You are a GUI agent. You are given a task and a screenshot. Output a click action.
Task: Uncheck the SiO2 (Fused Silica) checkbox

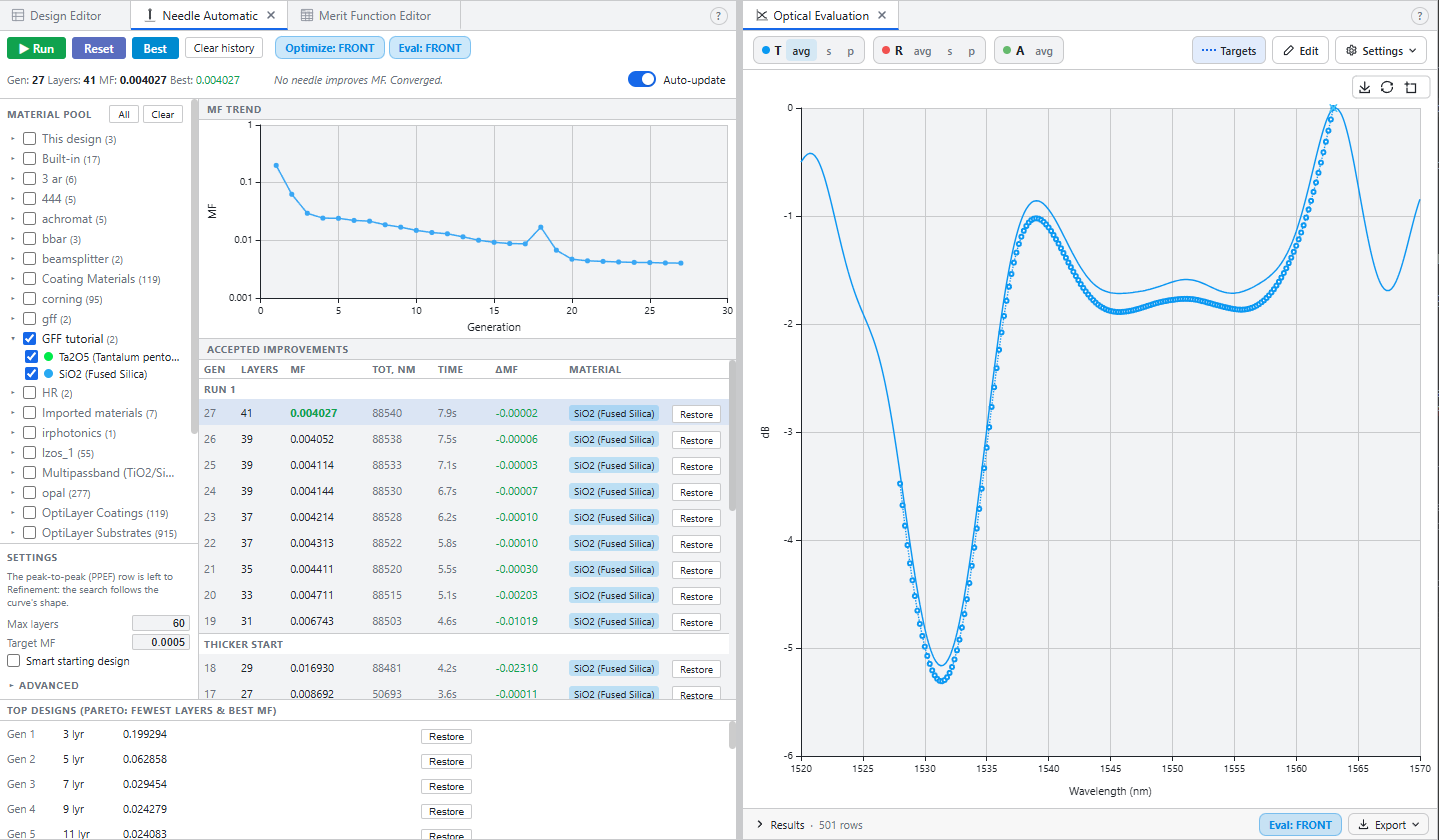point(32,374)
